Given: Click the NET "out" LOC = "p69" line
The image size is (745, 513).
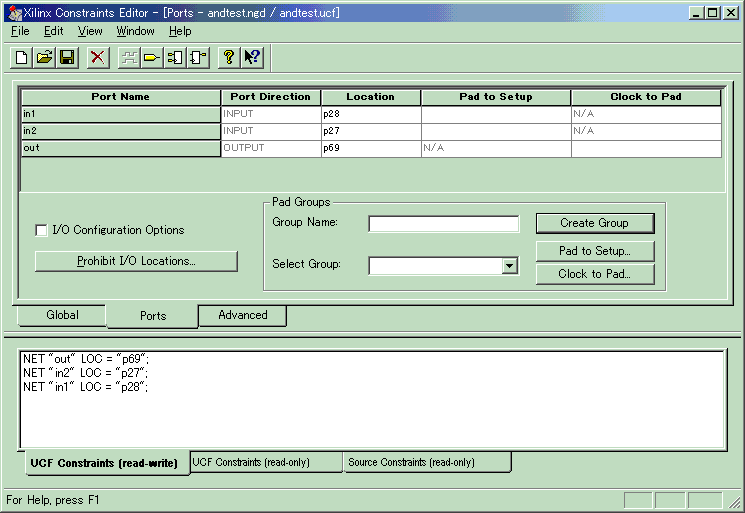Looking at the screenshot, I should pos(86,359).
